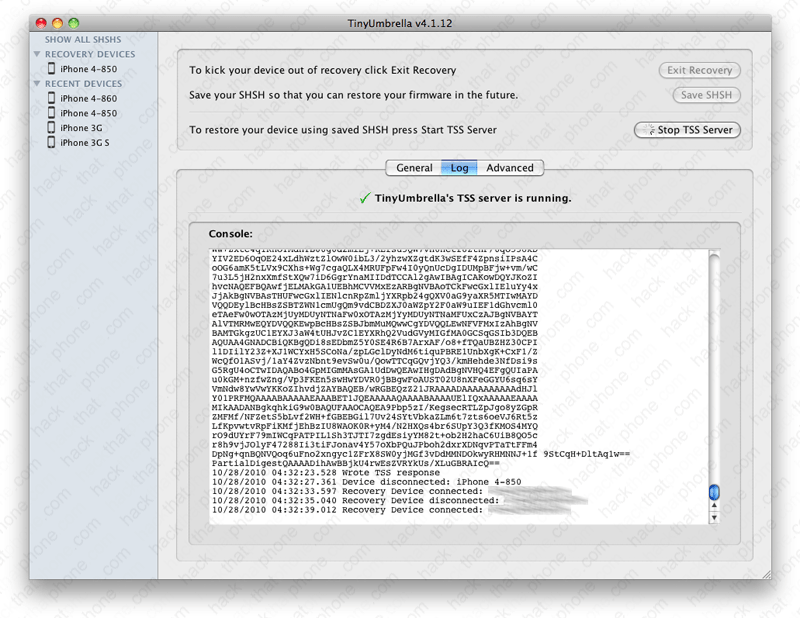Click the console scrollbar down arrow
The image size is (800, 618).
[714, 518]
